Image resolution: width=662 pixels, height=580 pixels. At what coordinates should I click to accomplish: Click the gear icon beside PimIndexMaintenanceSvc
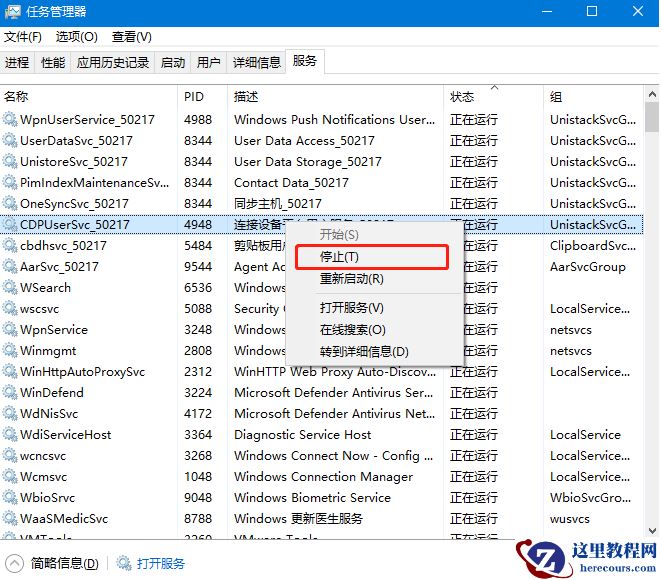[10, 183]
